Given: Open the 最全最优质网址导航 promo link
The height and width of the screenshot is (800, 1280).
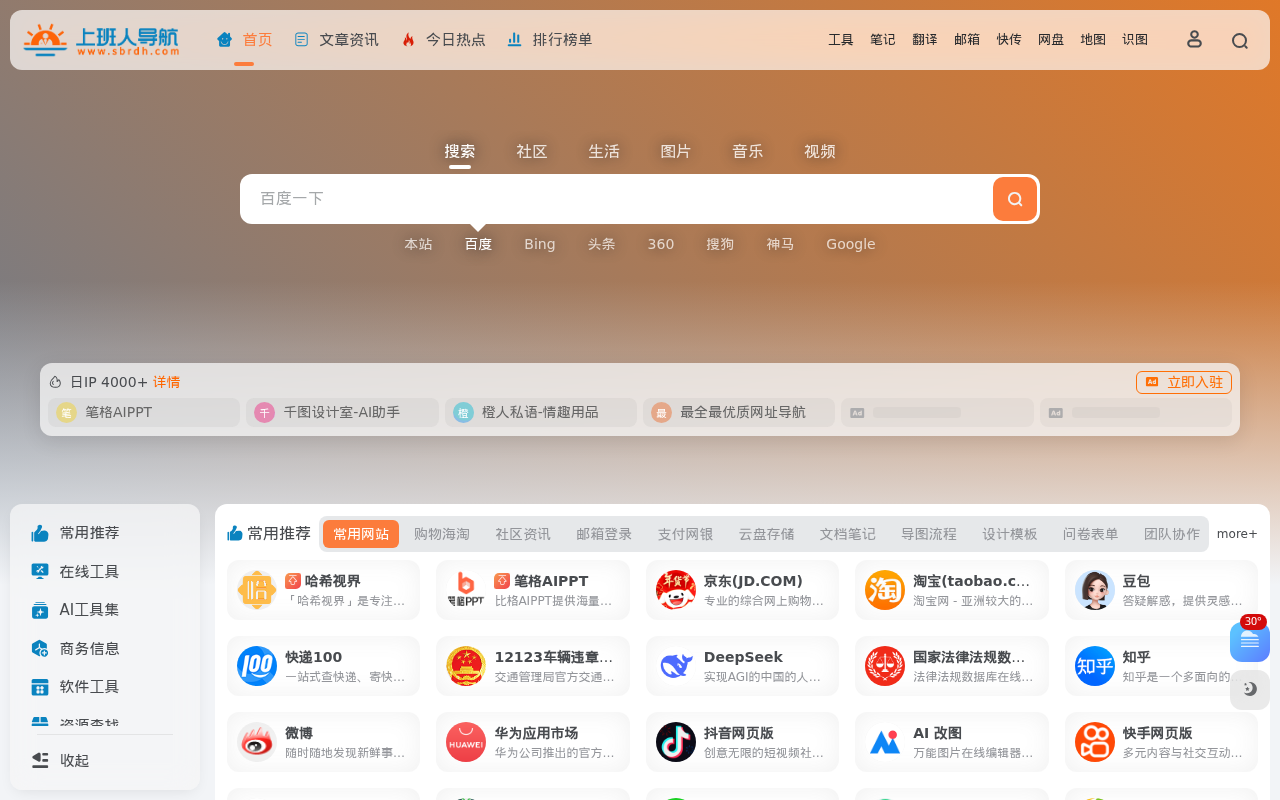Looking at the screenshot, I should [x=739, y=412].
